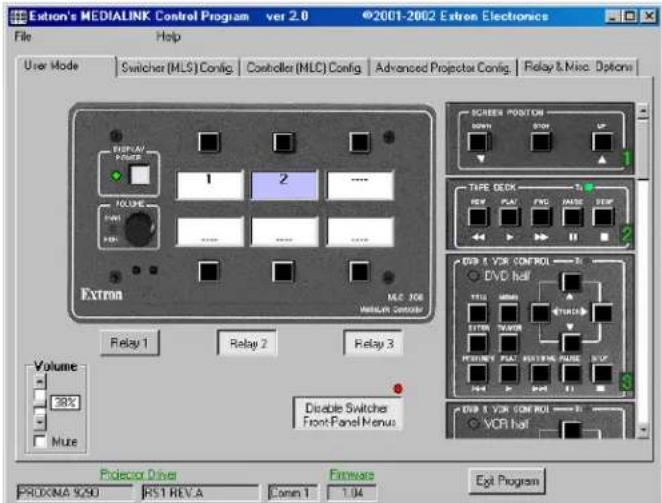The height and width of the screenshot is (503, 662).
Task: Click the control panel scrollbar thumb
Action: [643, 150]
